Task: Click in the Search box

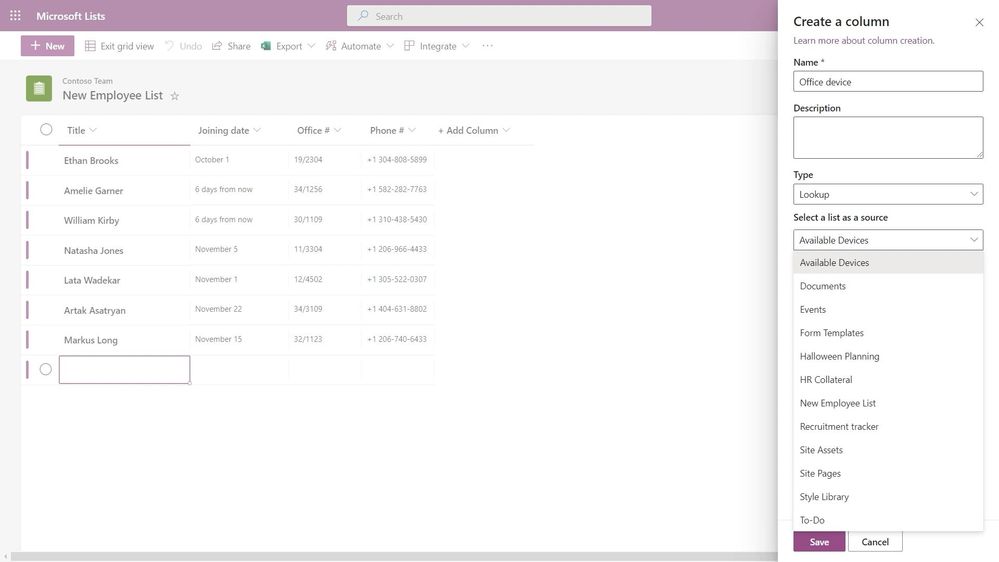Action: pos(499,16)
